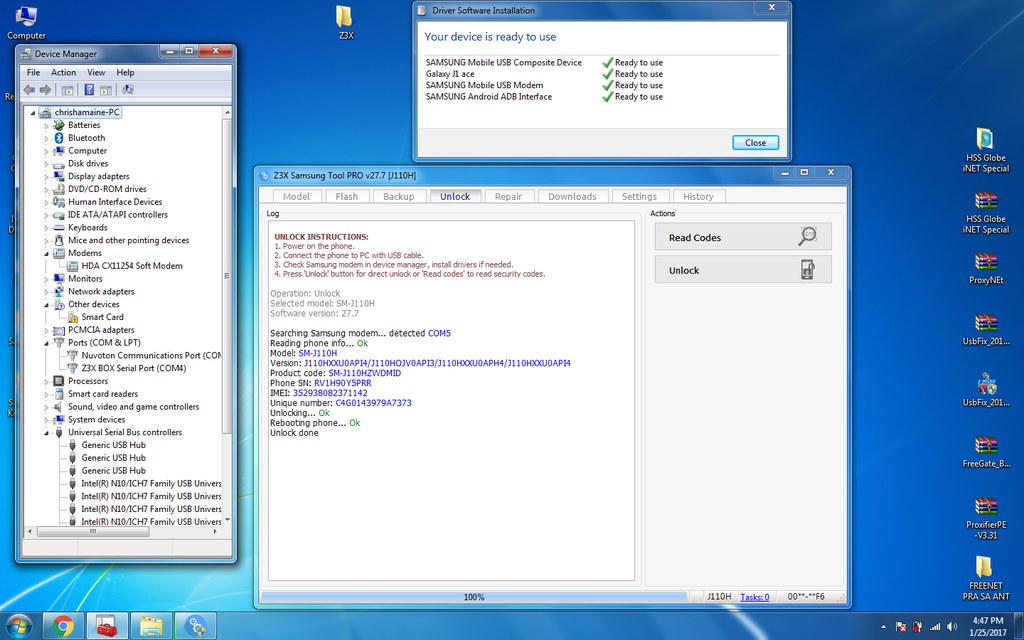Click the Unlock action button label
The width and height of the screenshot is (1024, 640).
[x=684, y=270]
